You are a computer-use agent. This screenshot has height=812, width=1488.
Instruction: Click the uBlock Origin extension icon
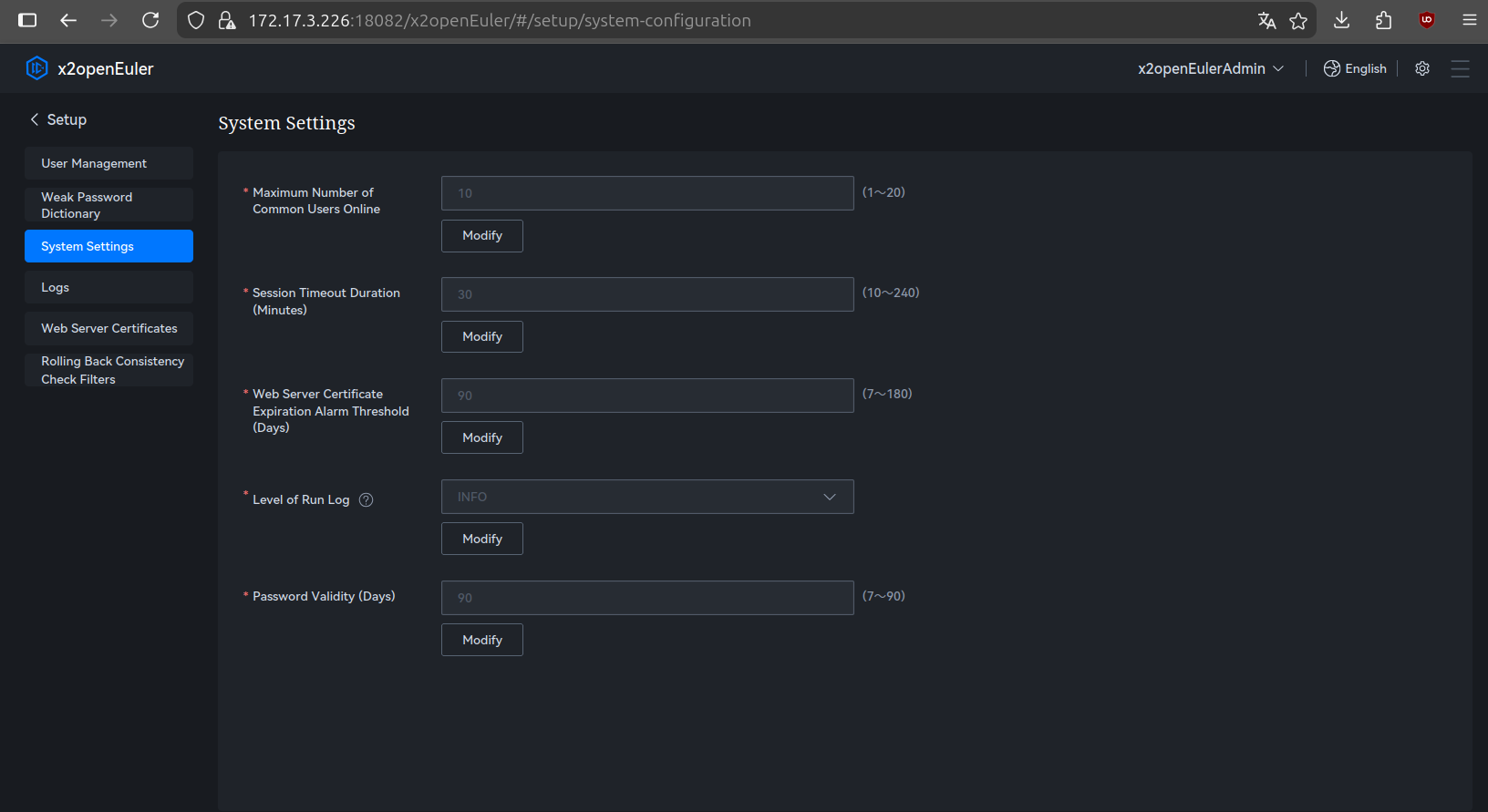pos(1426,20)
